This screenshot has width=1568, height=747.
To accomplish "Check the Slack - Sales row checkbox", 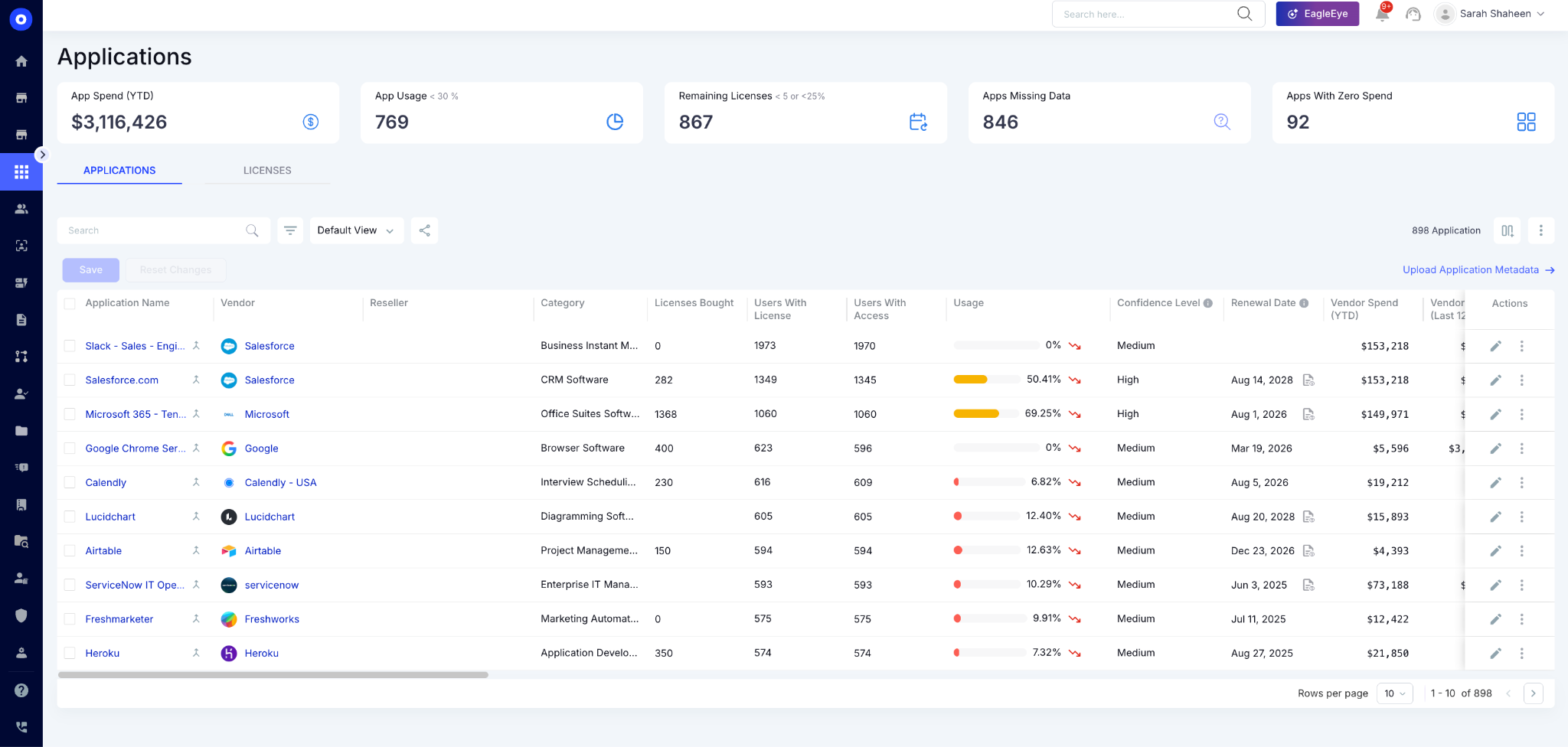I will pos(70,346).
